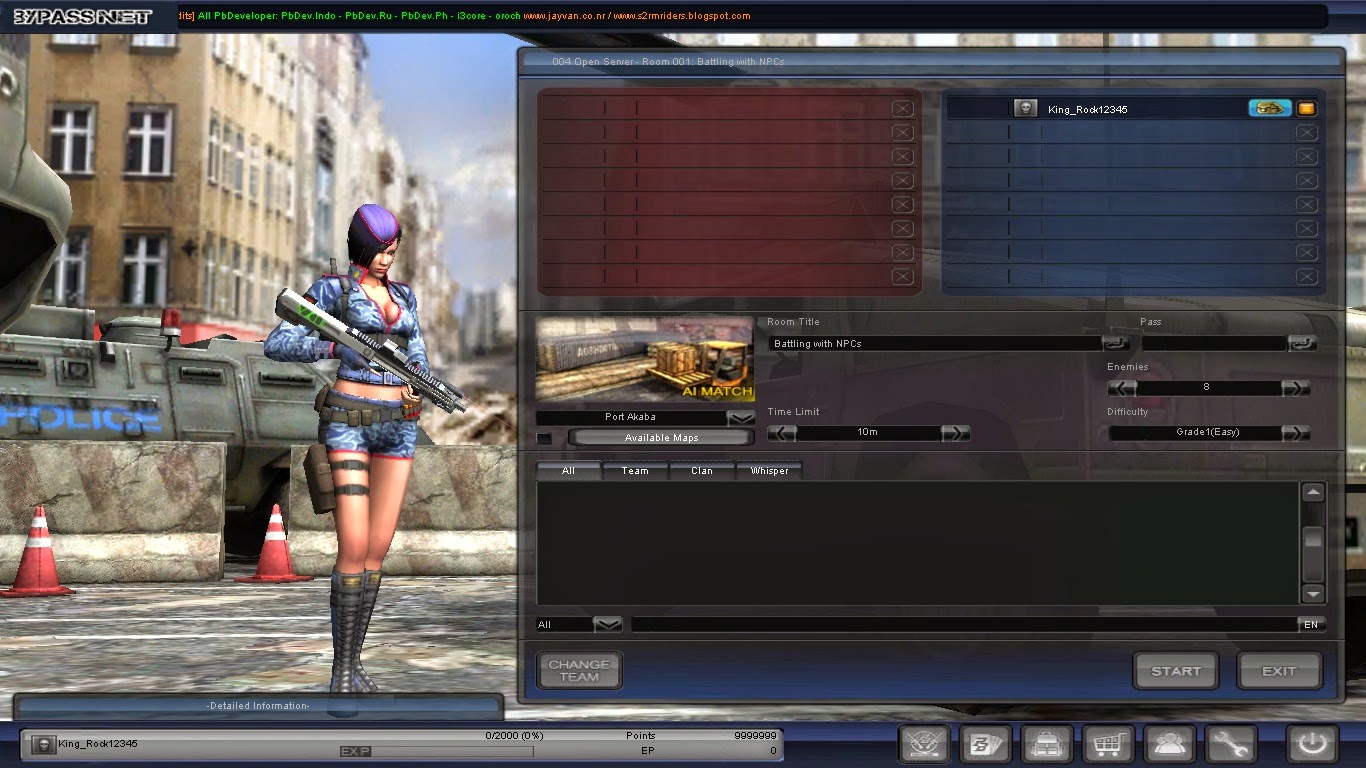The image size is (1366, 768).
Task: Switch to the Clan chat tab
Action: [x=702, y=470]
